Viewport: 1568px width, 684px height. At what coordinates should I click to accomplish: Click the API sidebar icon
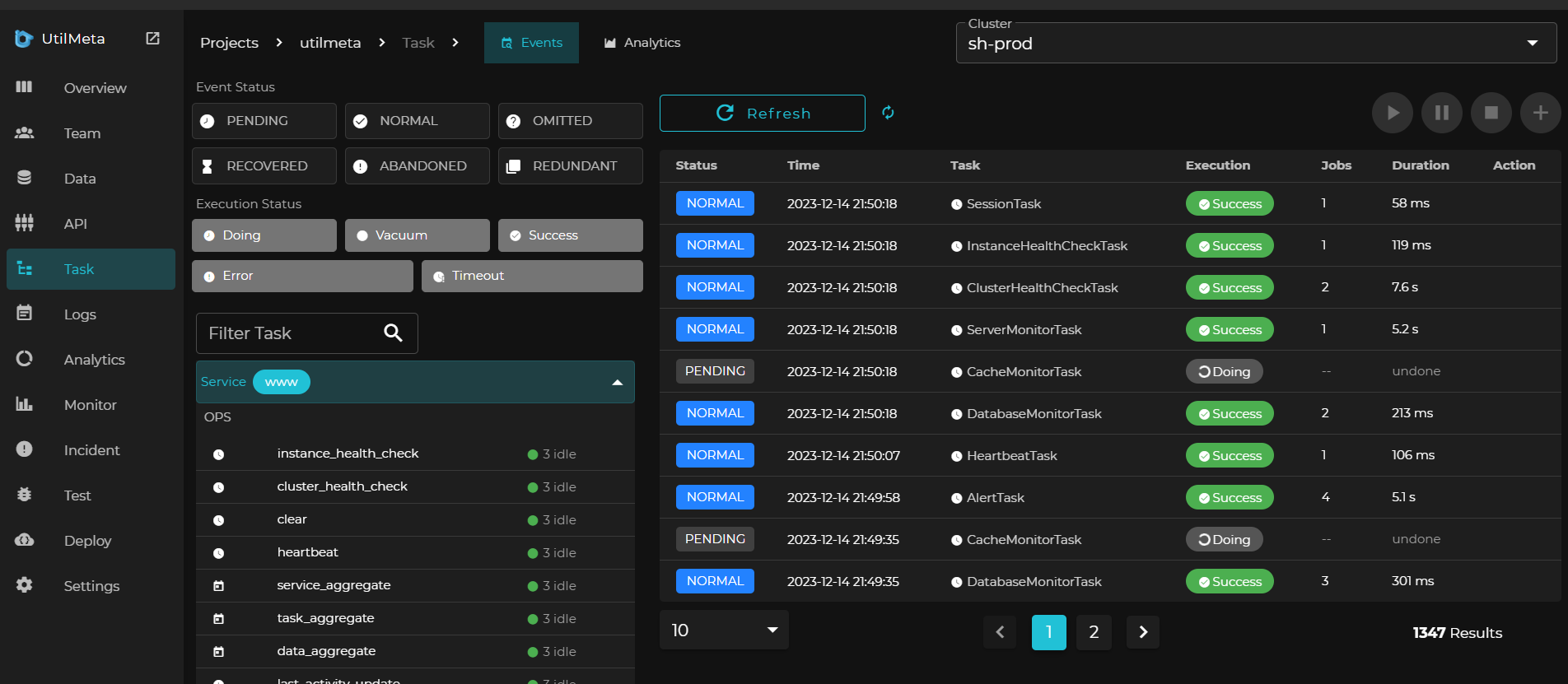point(24,222)
